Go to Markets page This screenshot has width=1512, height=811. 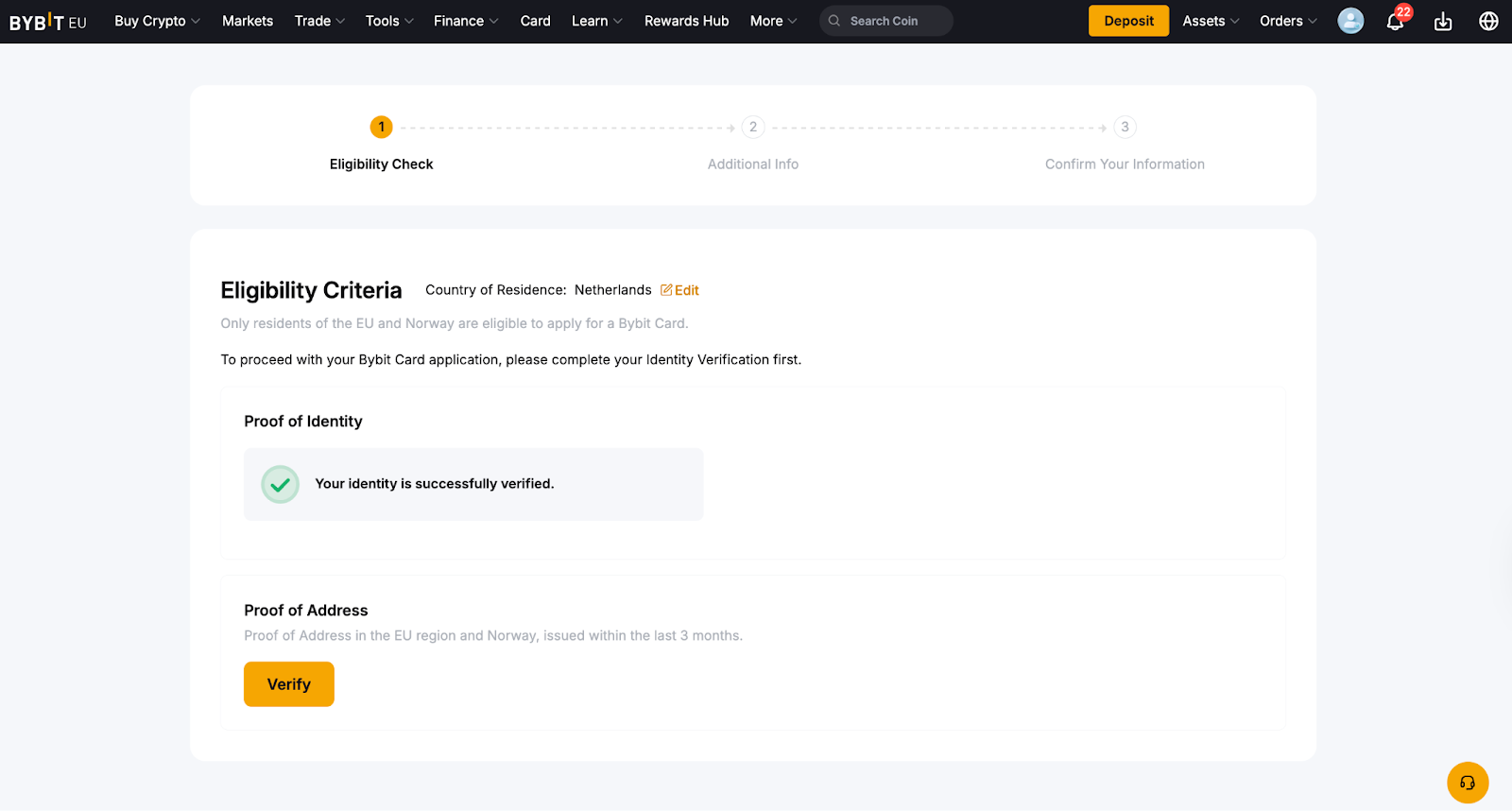click(248, 21)
